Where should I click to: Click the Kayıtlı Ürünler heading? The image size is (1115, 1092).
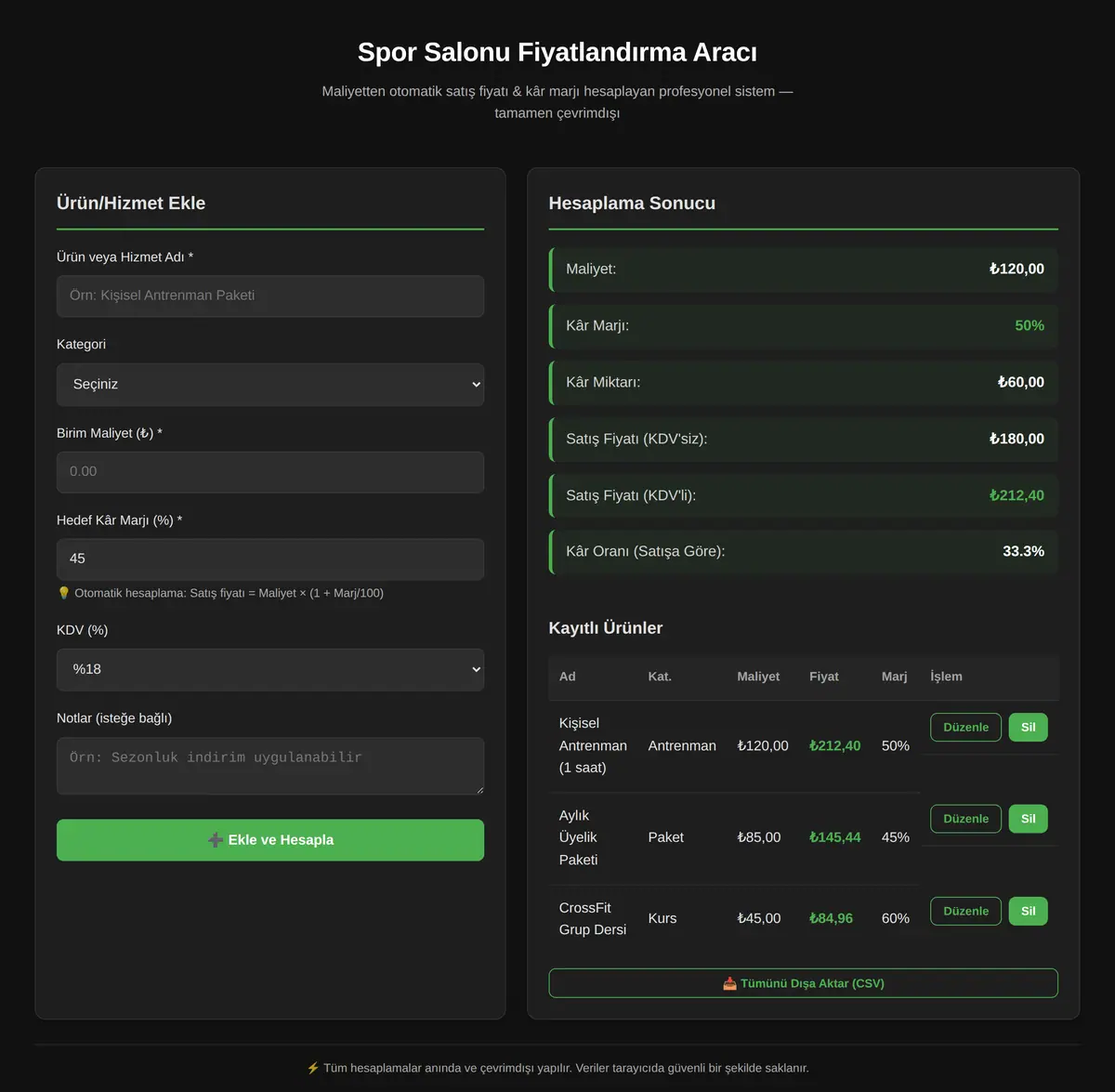[x=606, y=628]
